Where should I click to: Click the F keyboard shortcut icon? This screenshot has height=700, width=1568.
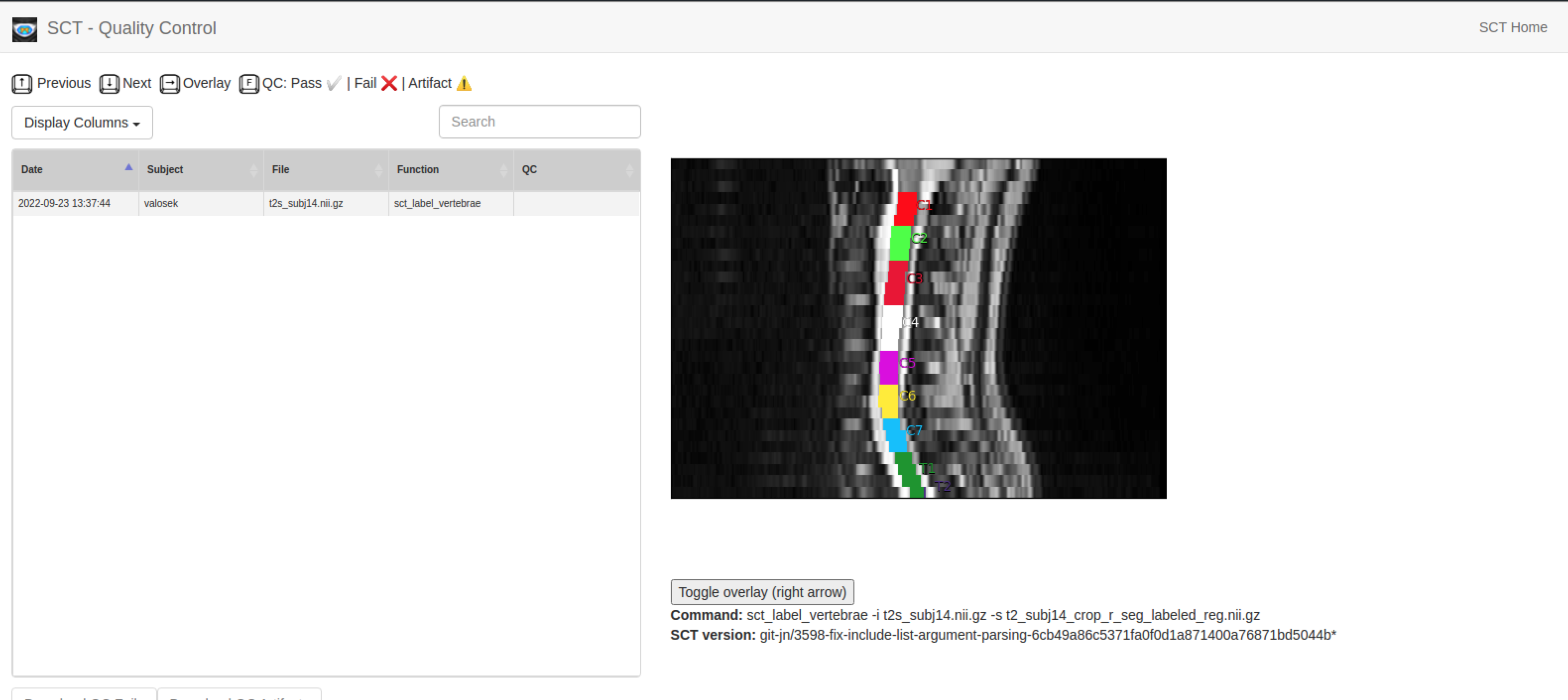[x=249, y=84]
